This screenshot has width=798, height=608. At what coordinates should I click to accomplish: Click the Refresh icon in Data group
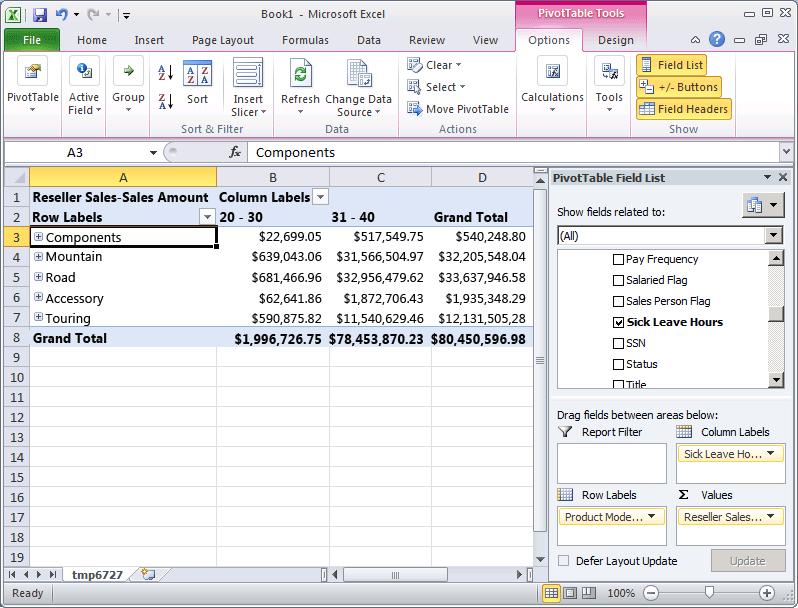tap(300, 76)
